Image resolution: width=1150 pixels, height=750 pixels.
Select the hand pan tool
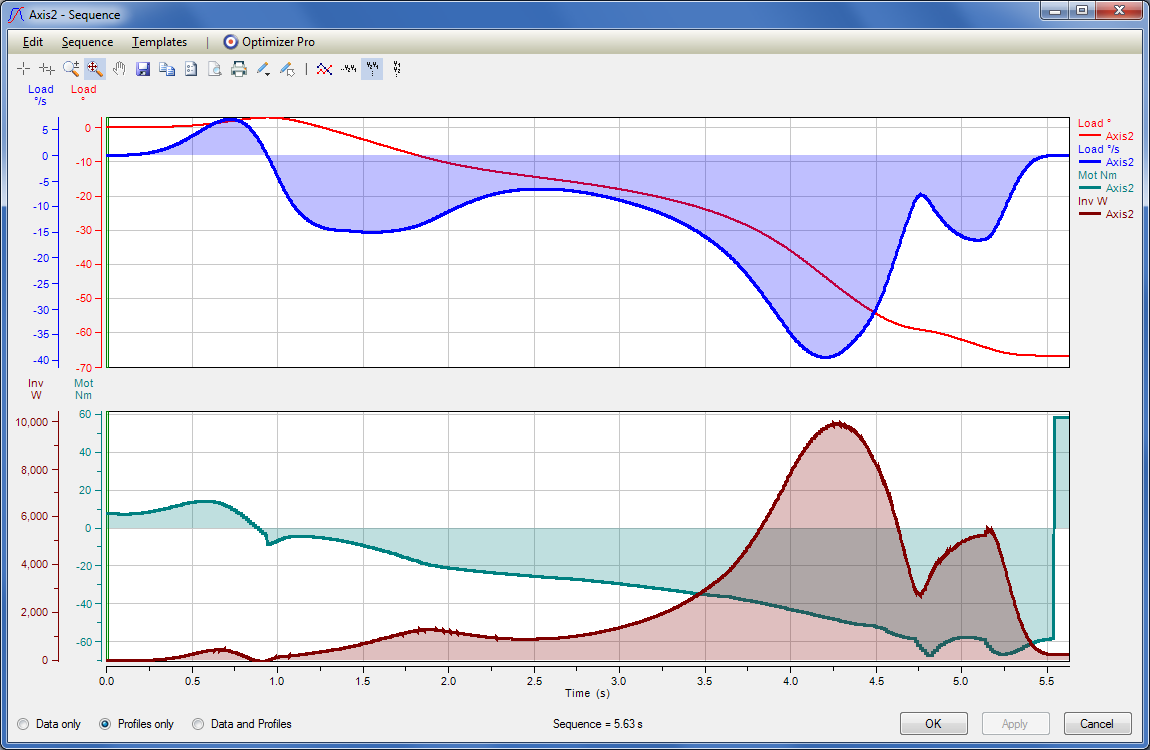[x=119, y=69]
